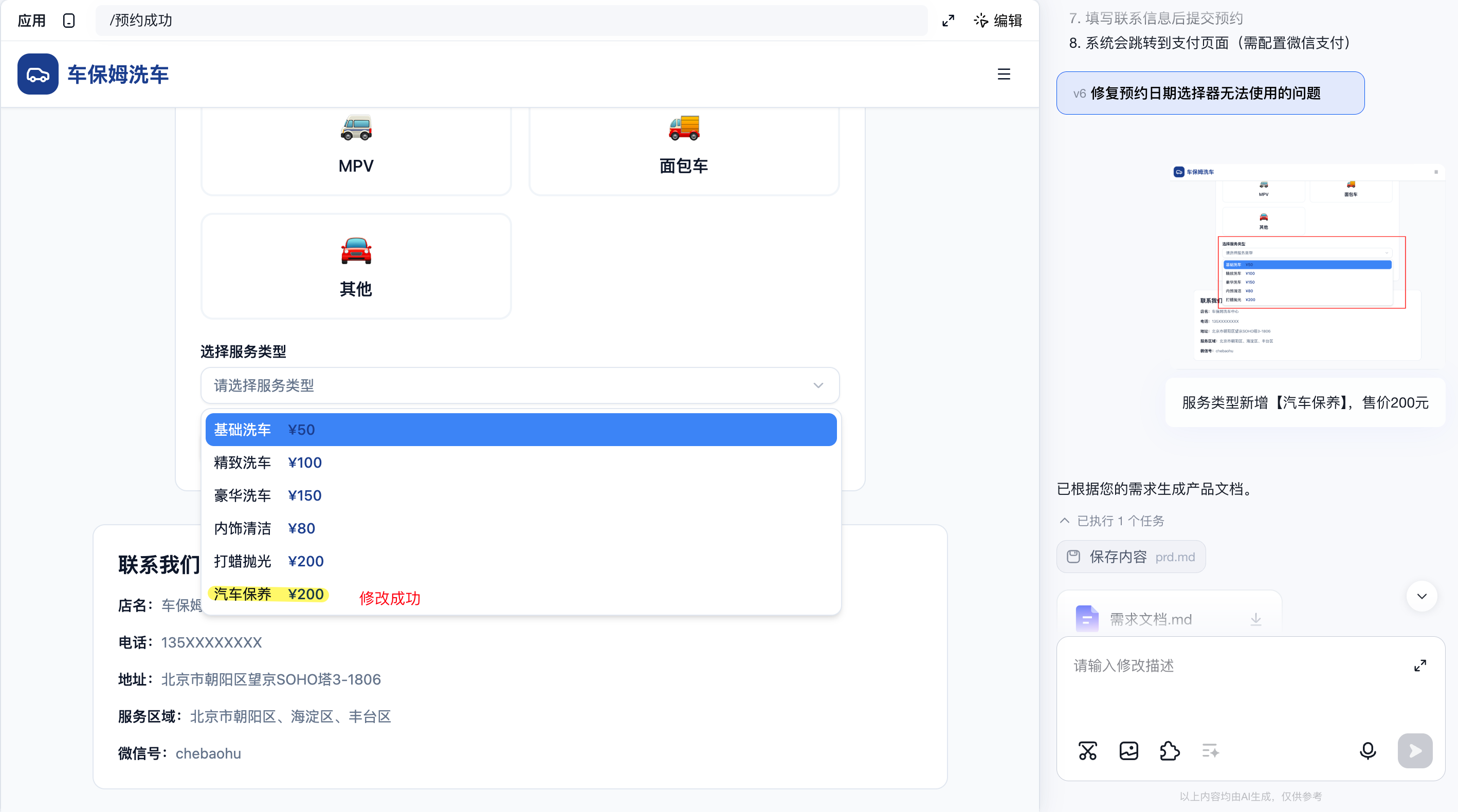
Task: Open 保存内容 prd.md item
Action: click(x=1131, y=557)
